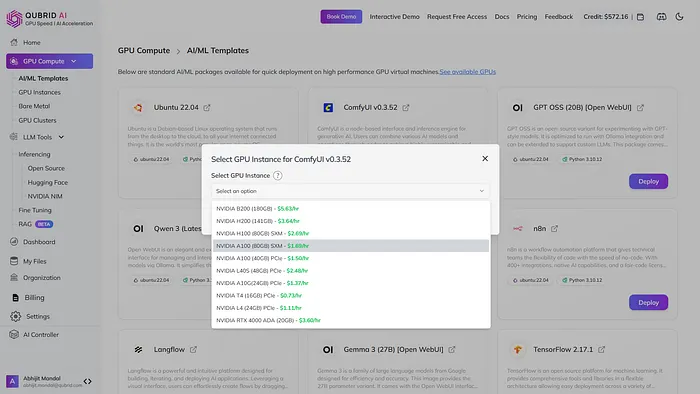Open Gemma 3 (27B) external link icon

pyautogui.click(x=452, y=349)
